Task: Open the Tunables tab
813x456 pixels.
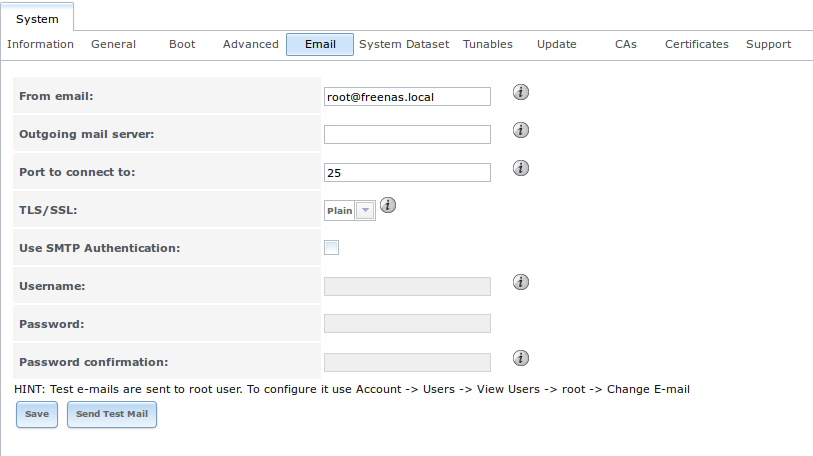Action: pyautogui.click(x=487, y=44)
